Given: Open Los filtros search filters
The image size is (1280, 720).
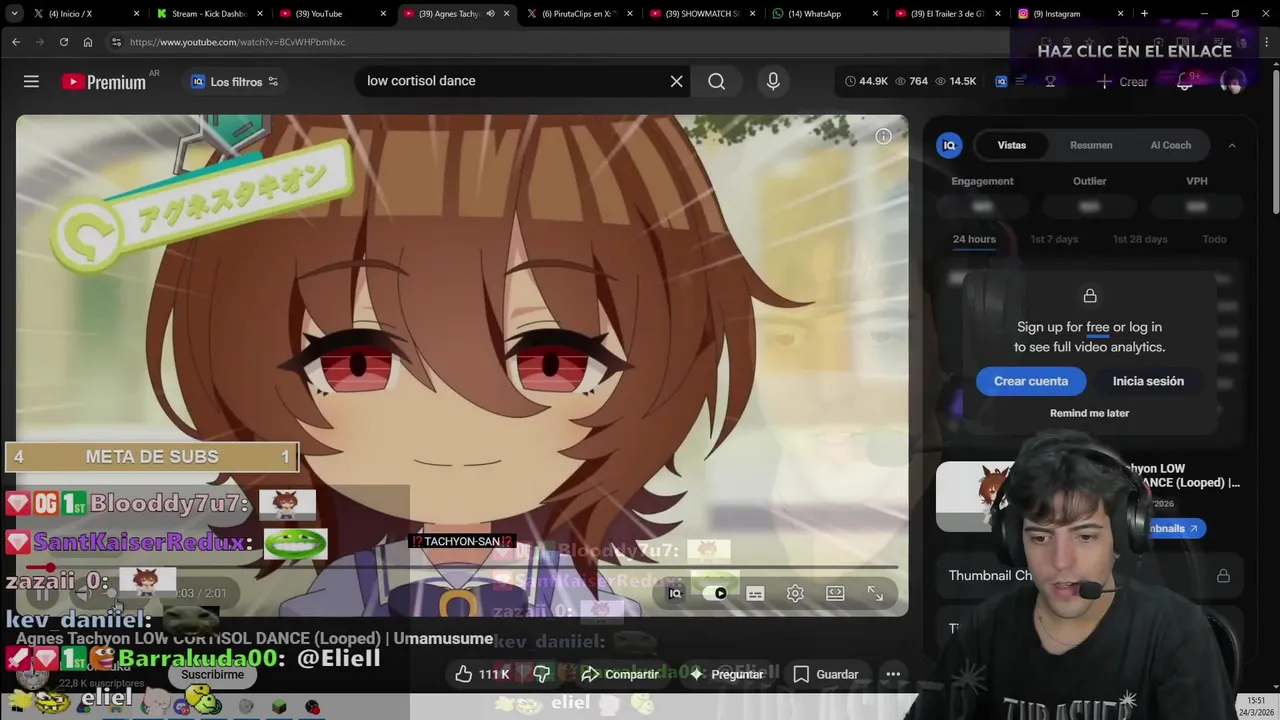Looking at the screenshot, I should click(235, 82).
